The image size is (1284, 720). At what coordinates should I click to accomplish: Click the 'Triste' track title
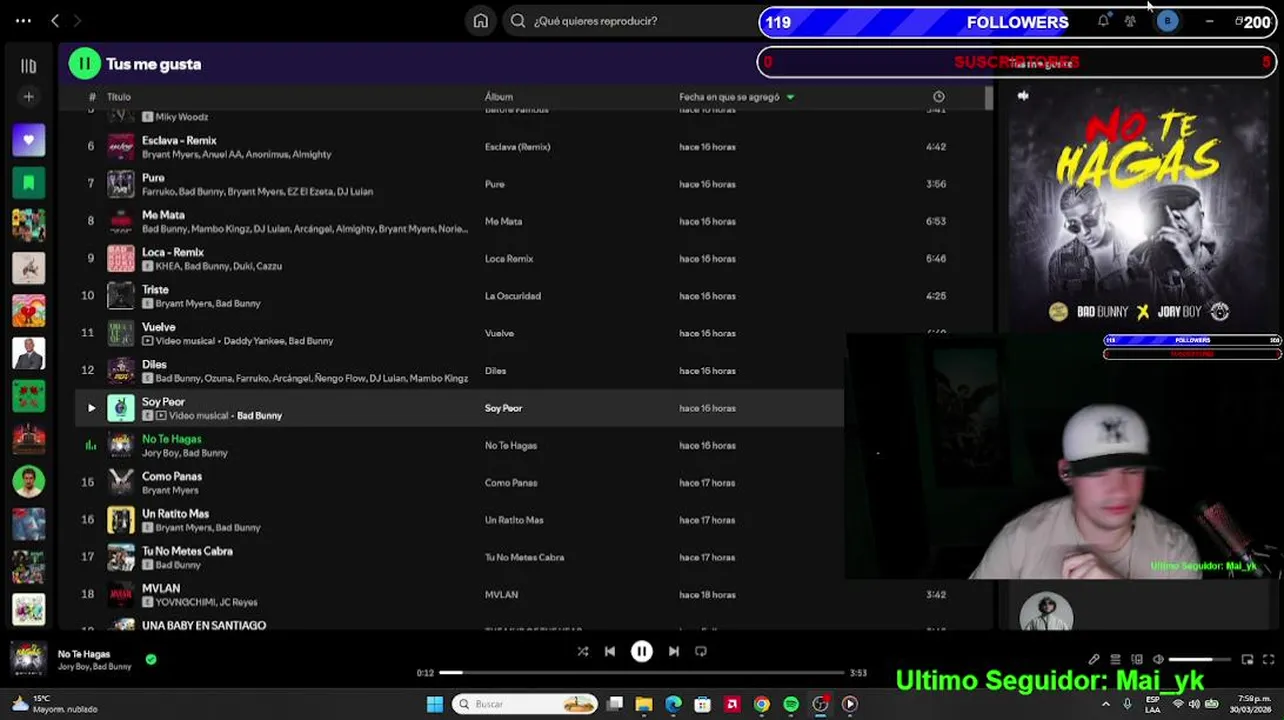click(x=155, y=290)
